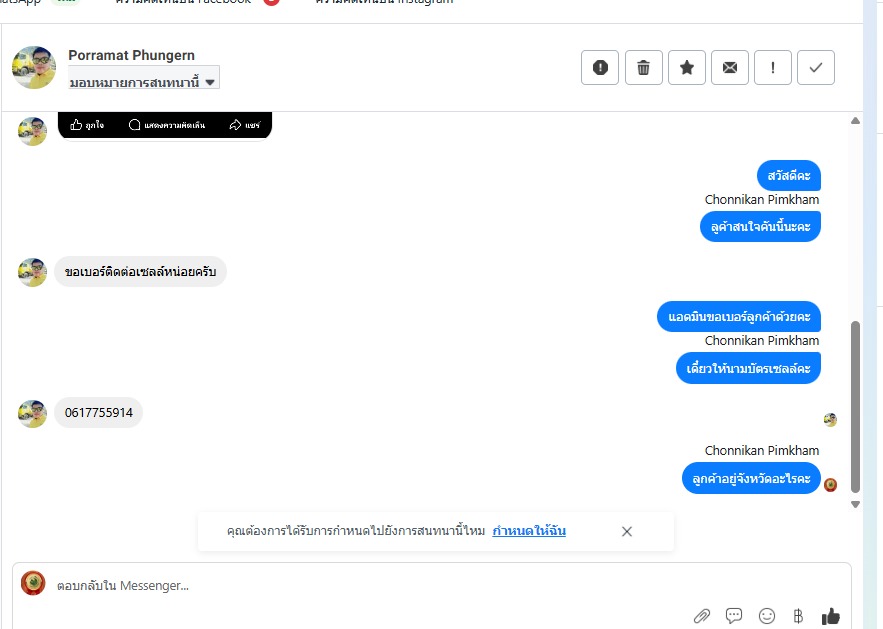Send a thumbs-up like

[831, 617]
